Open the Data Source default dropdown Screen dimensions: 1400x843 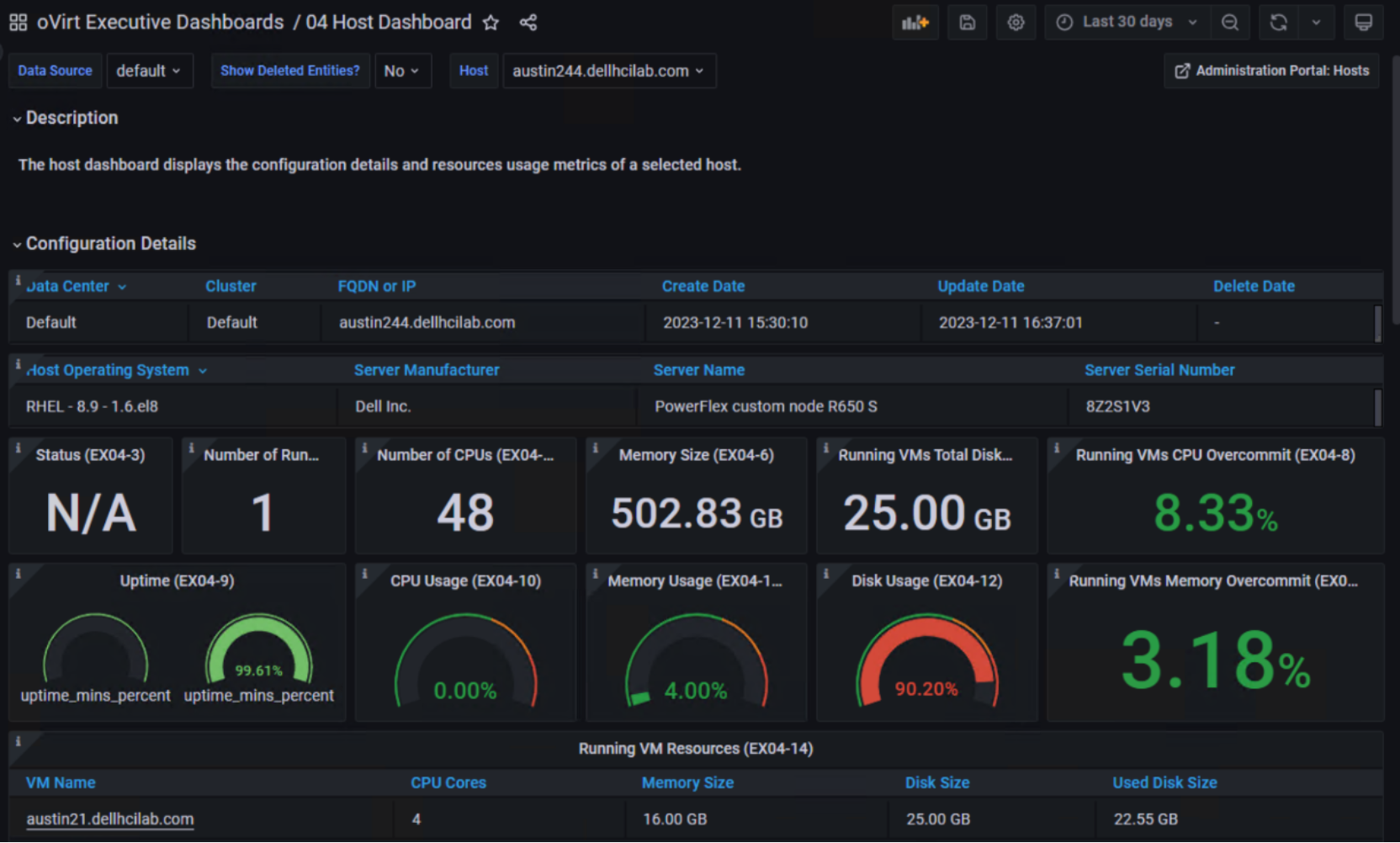point(149,71)
